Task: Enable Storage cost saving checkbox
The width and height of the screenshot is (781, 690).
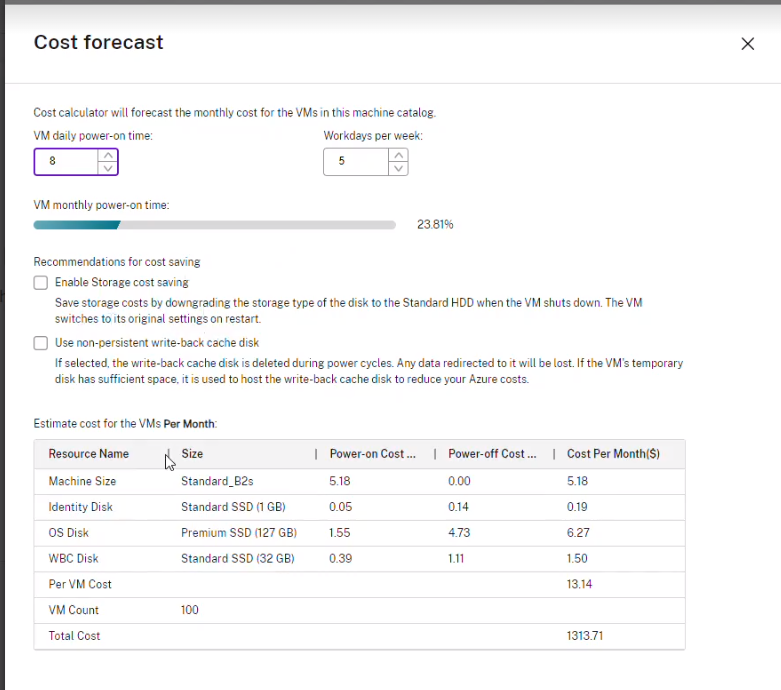Action: click(x=41, y=283)
